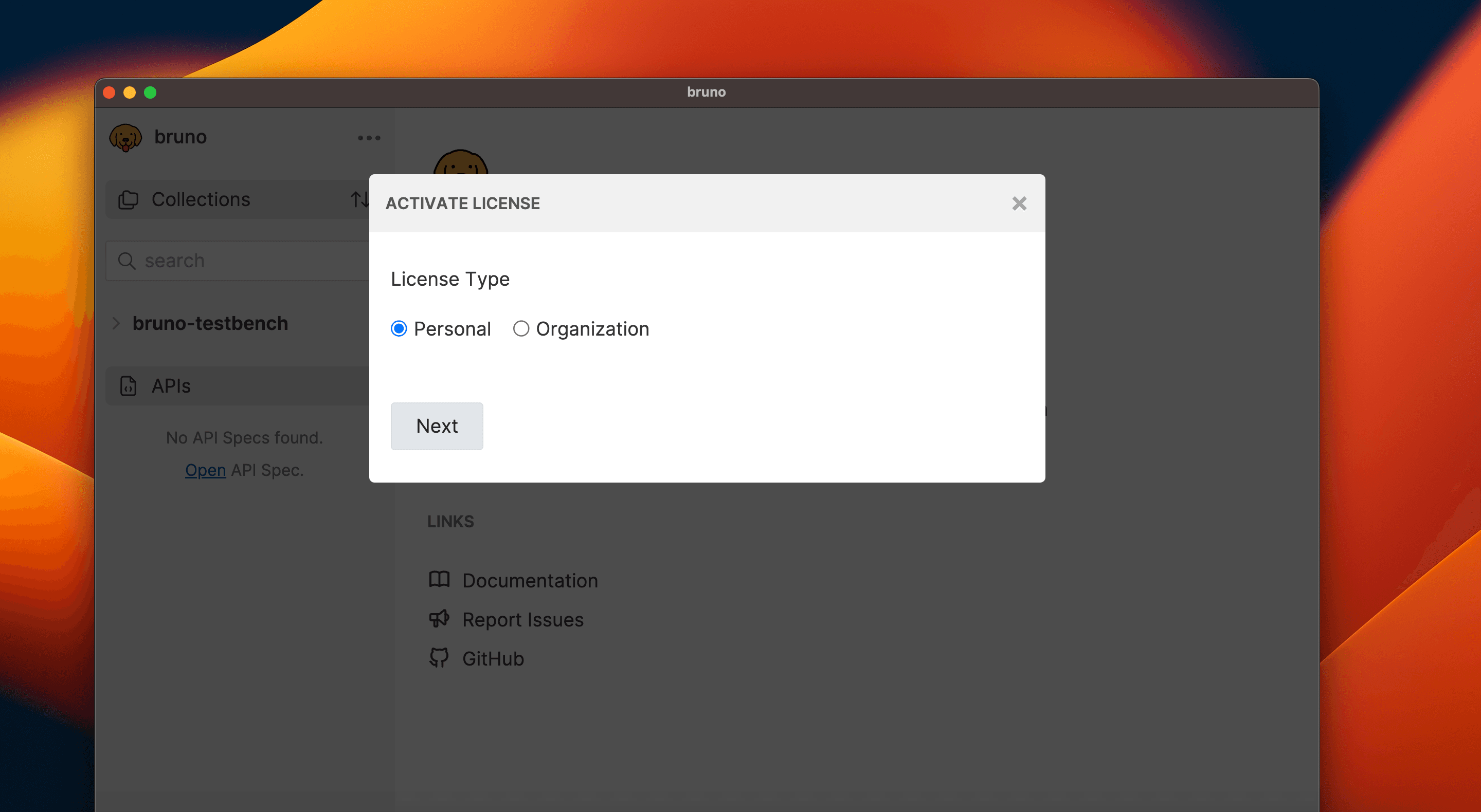Image resolution: width=1481 pixels, height=812 pixels.
Task: Open the Report Issues link
Action: 522,619
